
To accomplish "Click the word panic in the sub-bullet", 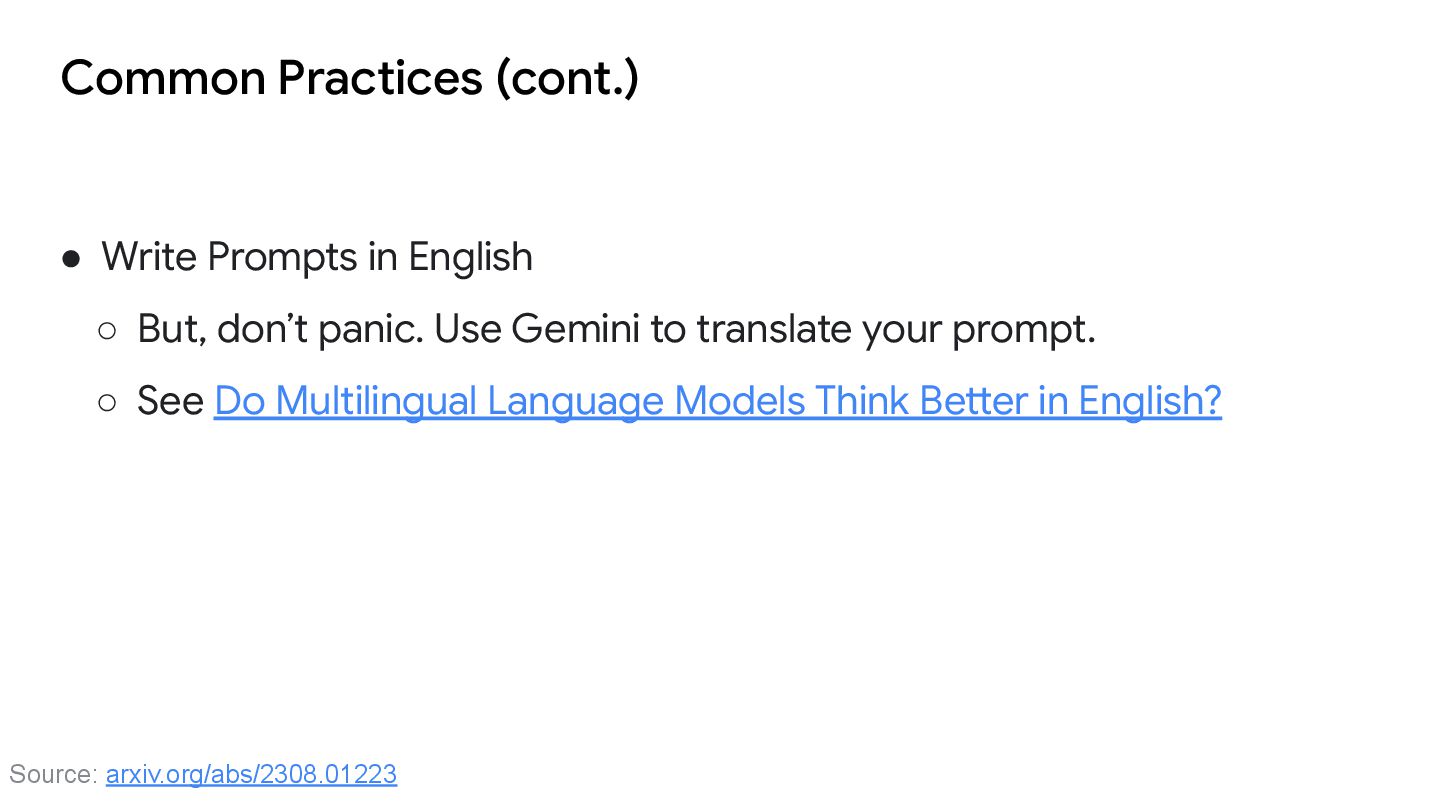I will tap(370, 329).
